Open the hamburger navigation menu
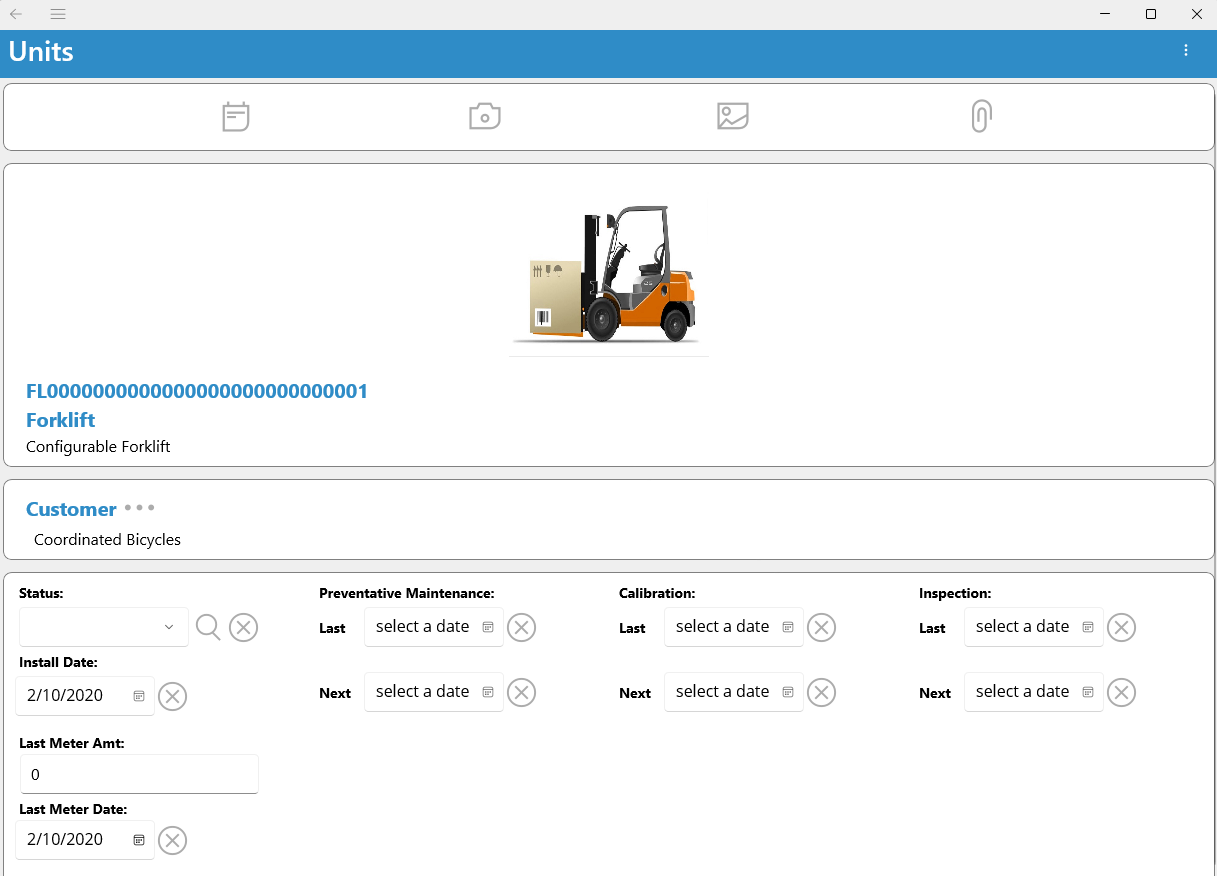Screen dimensions: 1217x876 pyautogui.click(x=58, y=14)
